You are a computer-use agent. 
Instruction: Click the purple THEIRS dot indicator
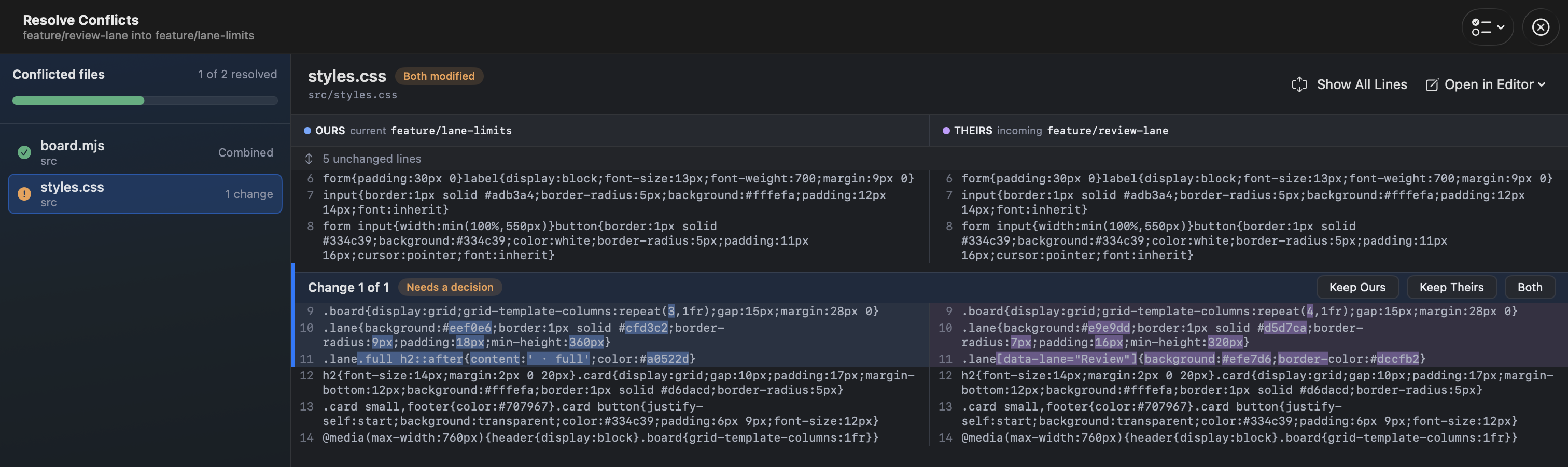(x=946, y=131)
